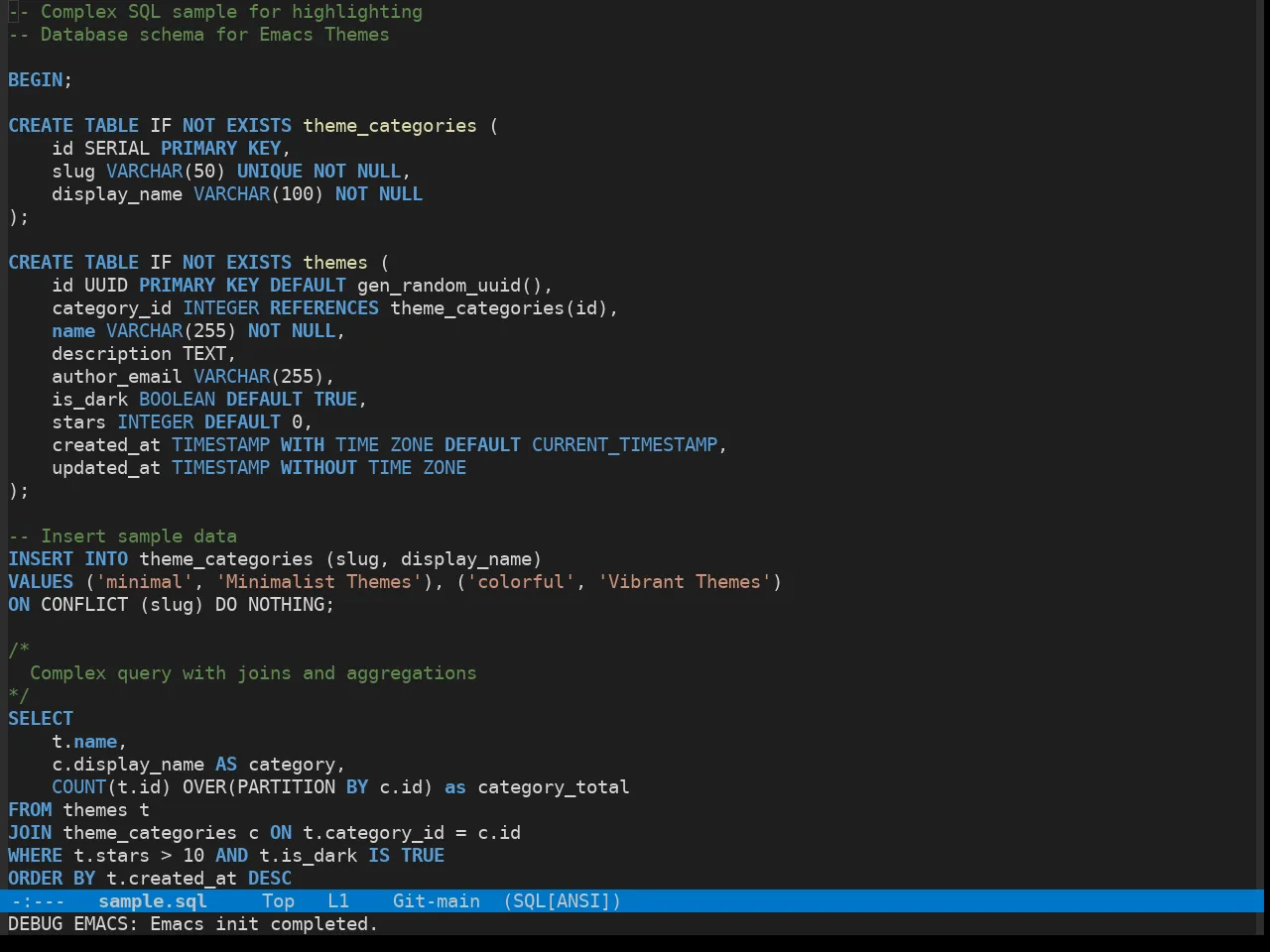Click the JOIN keyword
The height and width of the screenshot is (952, 1270).
pyautogui.click(x=30, y=833)
